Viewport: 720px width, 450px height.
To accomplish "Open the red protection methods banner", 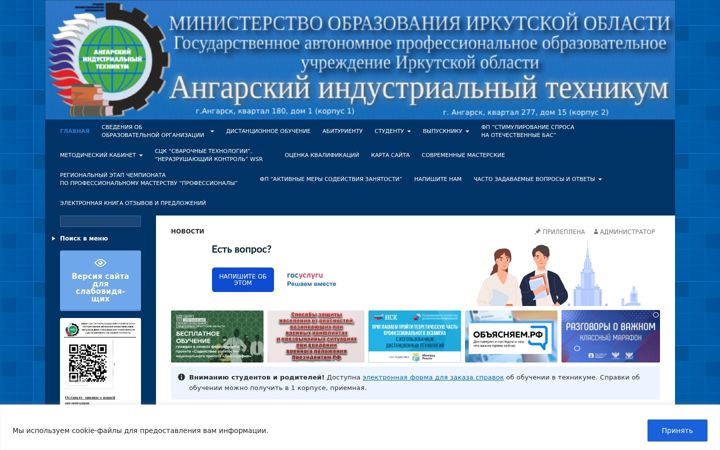I will coord(316,336).
